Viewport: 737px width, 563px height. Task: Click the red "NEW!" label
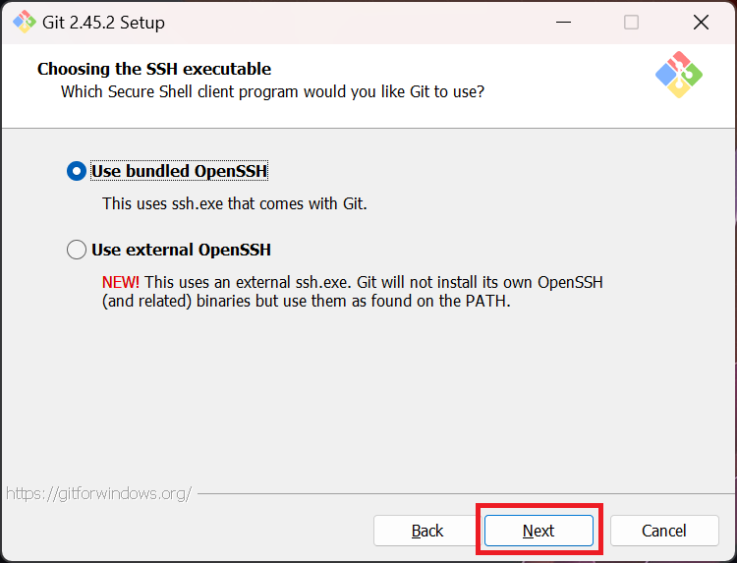(120, 282)
